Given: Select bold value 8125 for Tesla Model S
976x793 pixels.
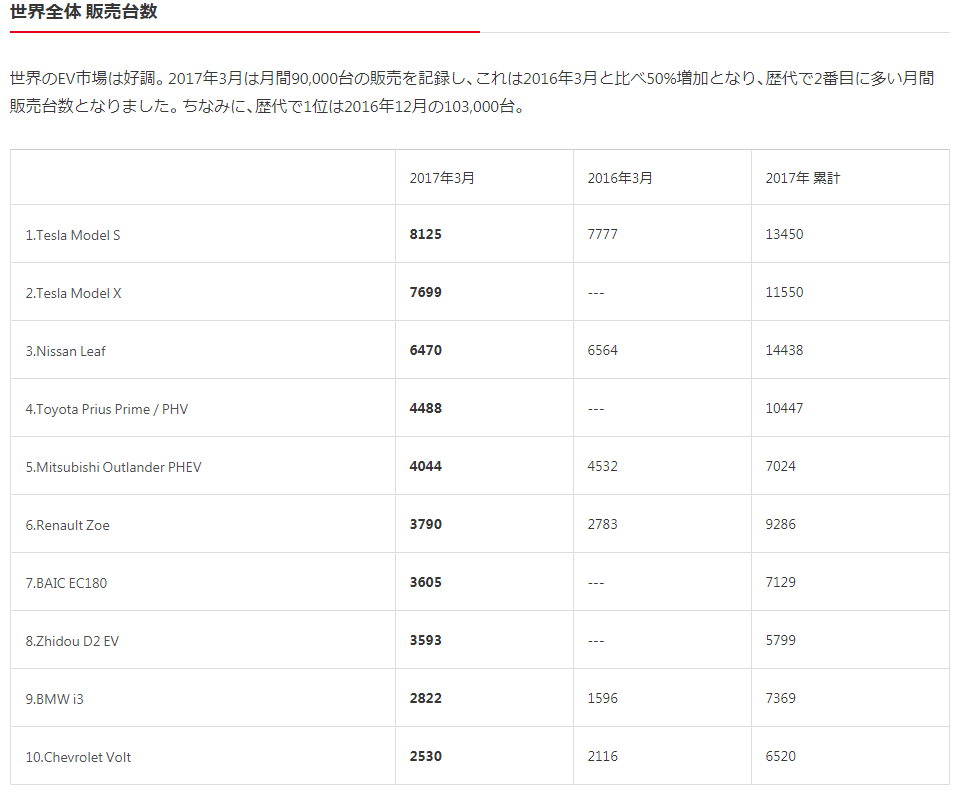Looking at the screenshot, I should 426,234.
